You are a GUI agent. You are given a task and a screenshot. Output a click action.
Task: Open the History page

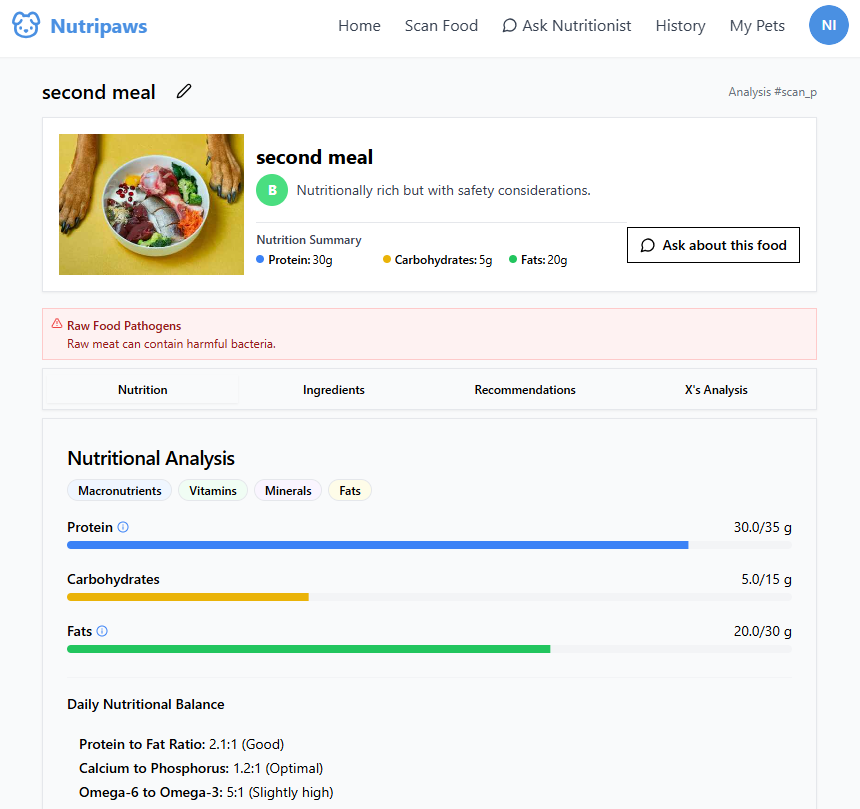[680, 26]
